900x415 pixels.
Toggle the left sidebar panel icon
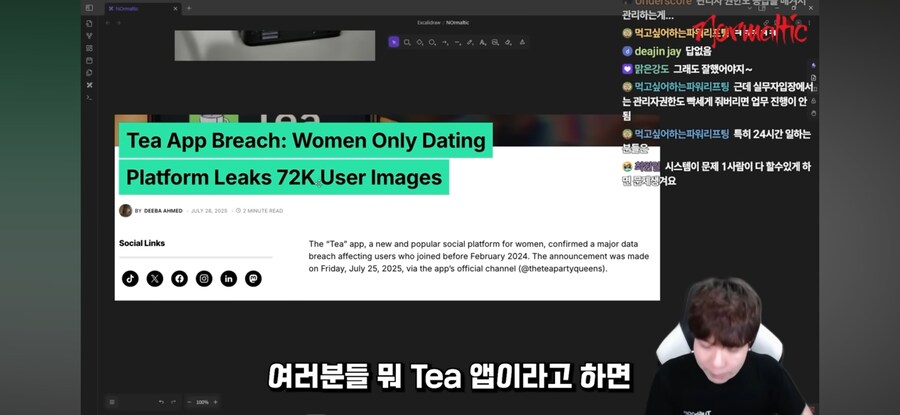coord(89,8)
